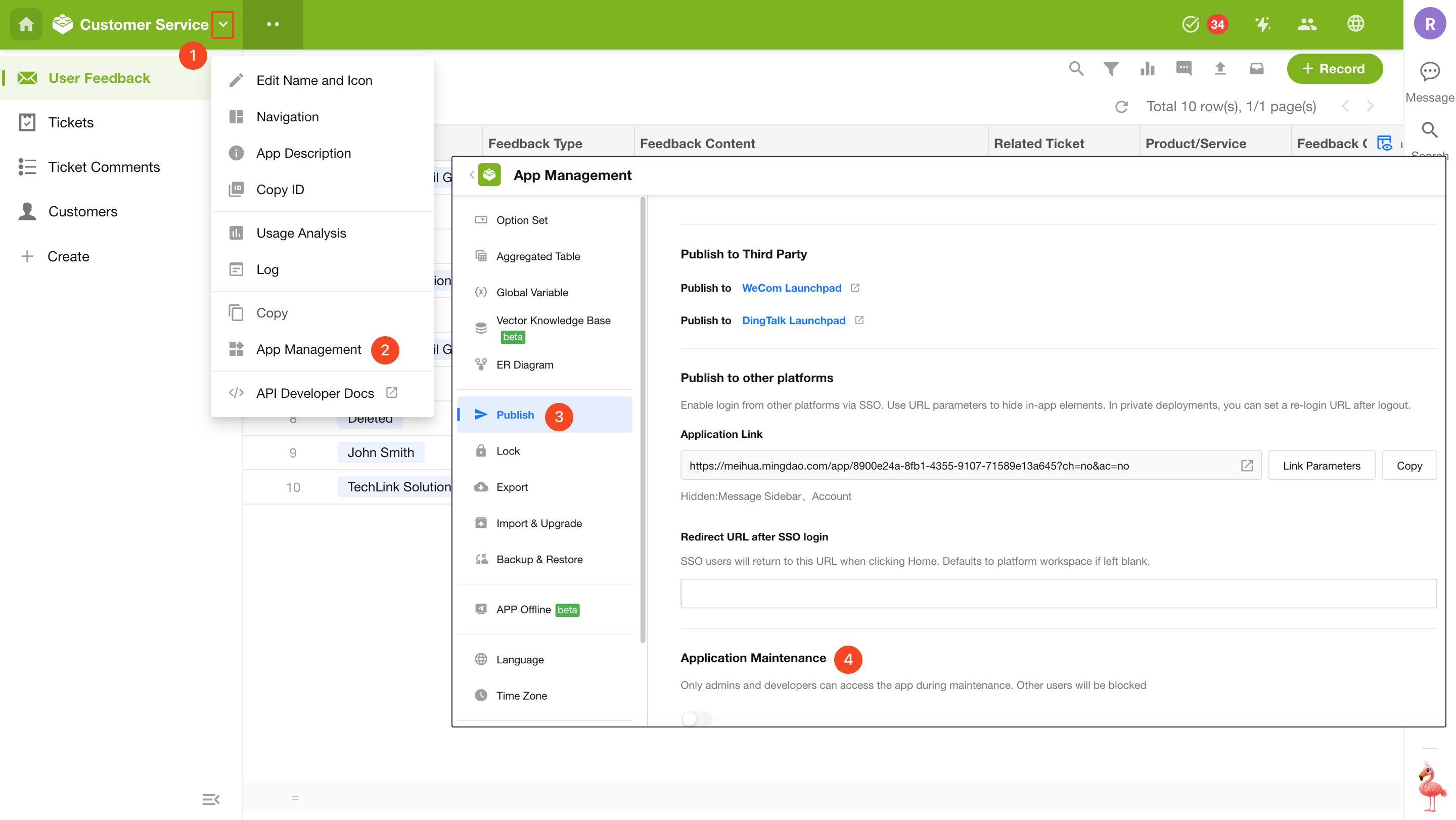The height and width of the screenshot is (820, 1456).
Task: Open the filter funnel icon
Action: point(1111,69)
